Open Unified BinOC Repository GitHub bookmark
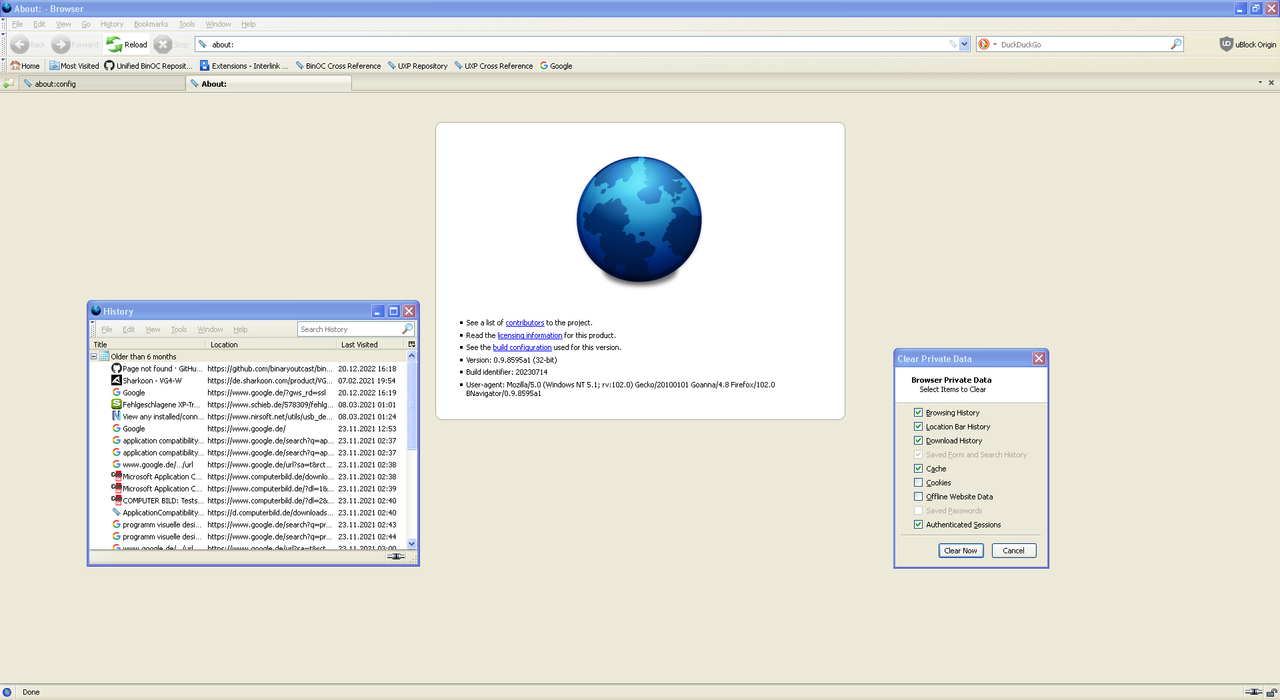1280x700 pixels. pos(147,66)
